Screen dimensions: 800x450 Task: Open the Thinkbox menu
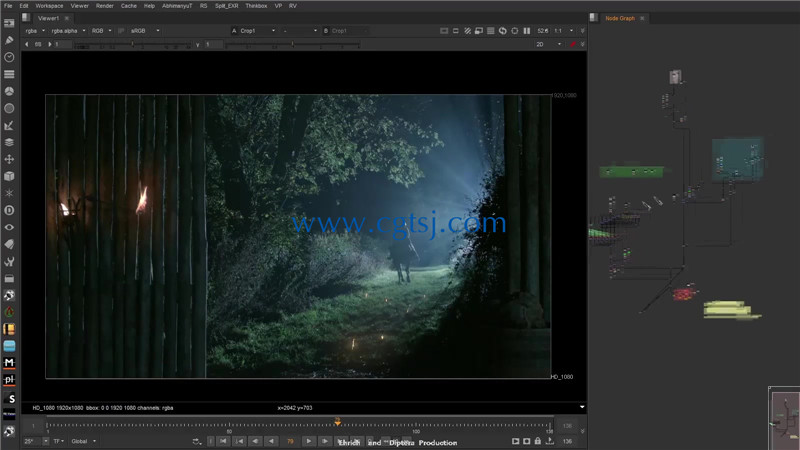(256, 6)
